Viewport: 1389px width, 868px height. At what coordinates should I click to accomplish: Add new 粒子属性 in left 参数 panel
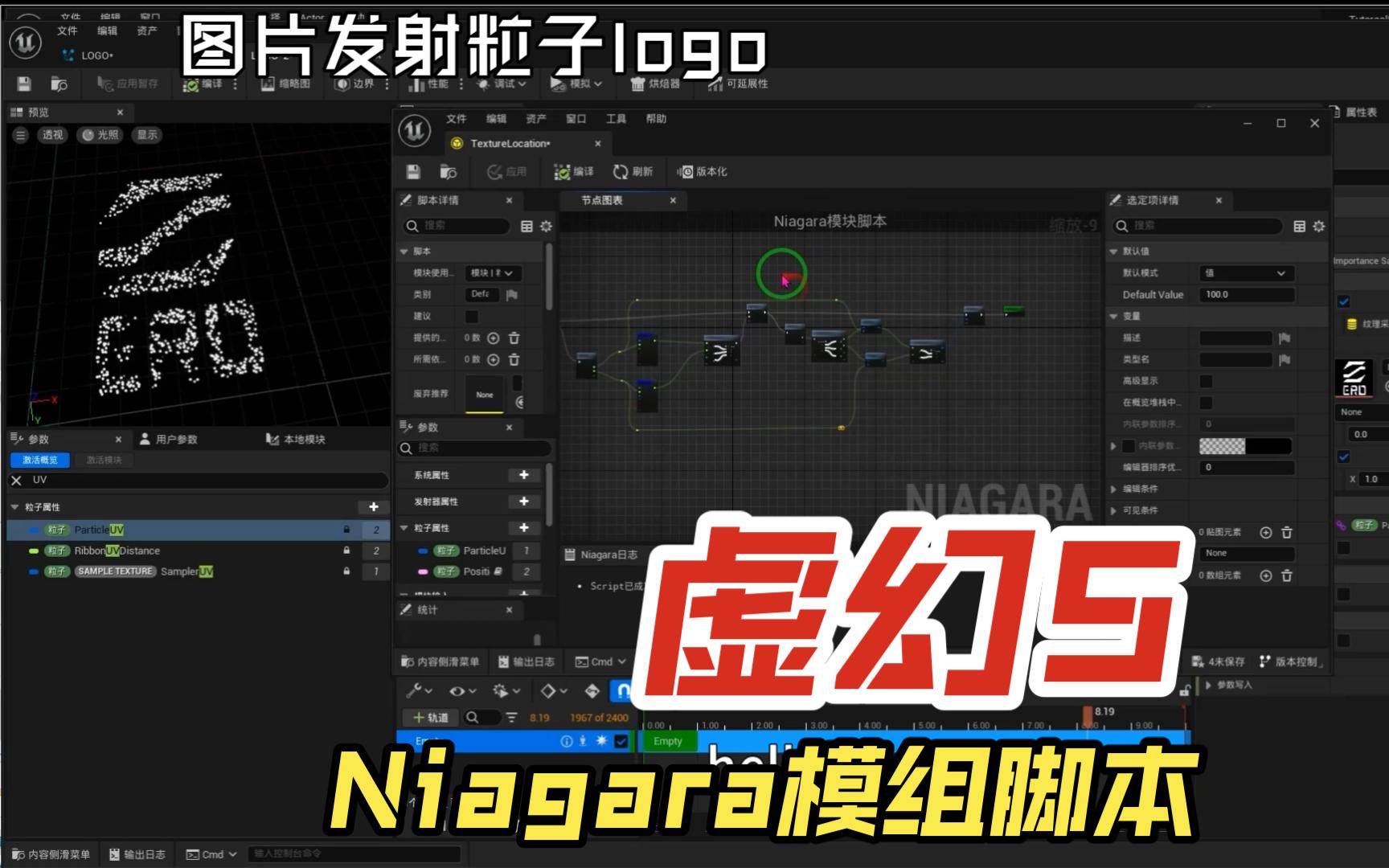click(373, 507)
